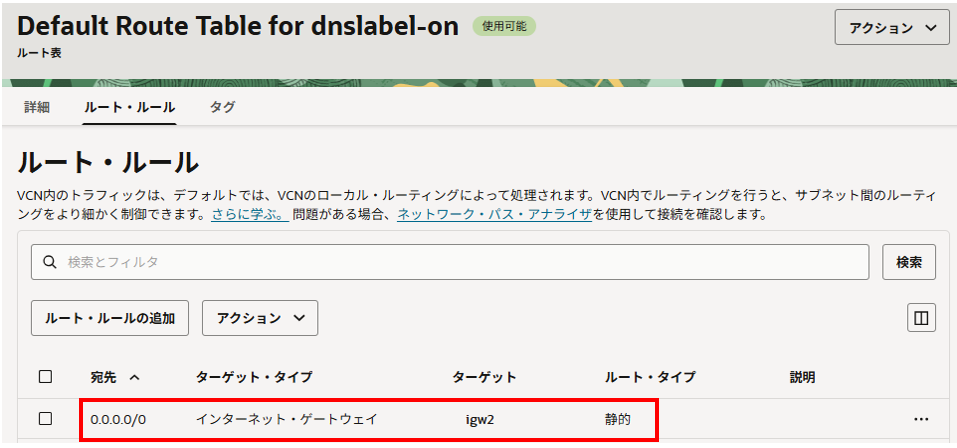Image resolution: width=957 pixels, height=448 pixels.
Task: Click the igw2 target link
Action: 481,420
